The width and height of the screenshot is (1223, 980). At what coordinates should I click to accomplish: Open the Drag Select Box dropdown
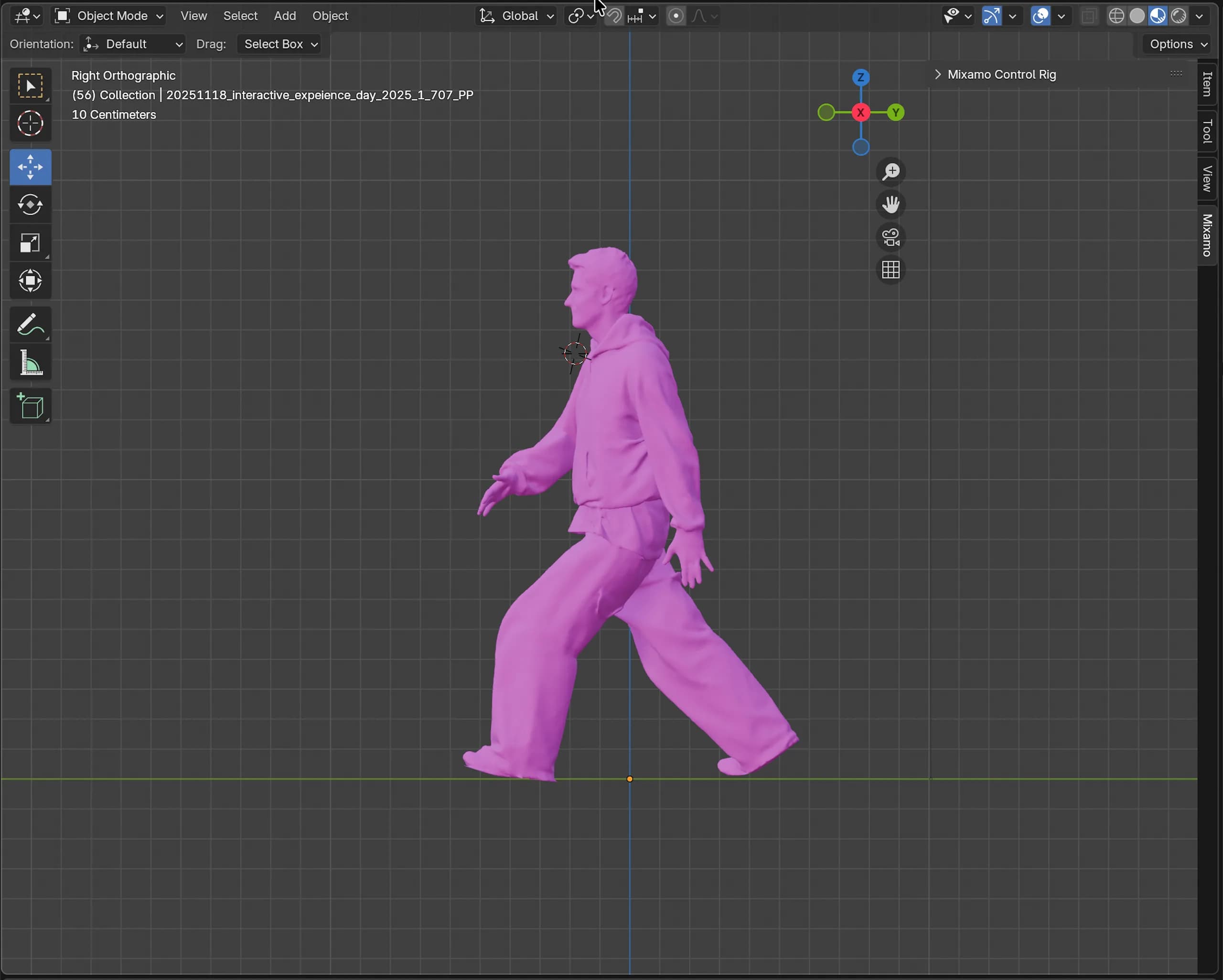click(x=279, y=44)
